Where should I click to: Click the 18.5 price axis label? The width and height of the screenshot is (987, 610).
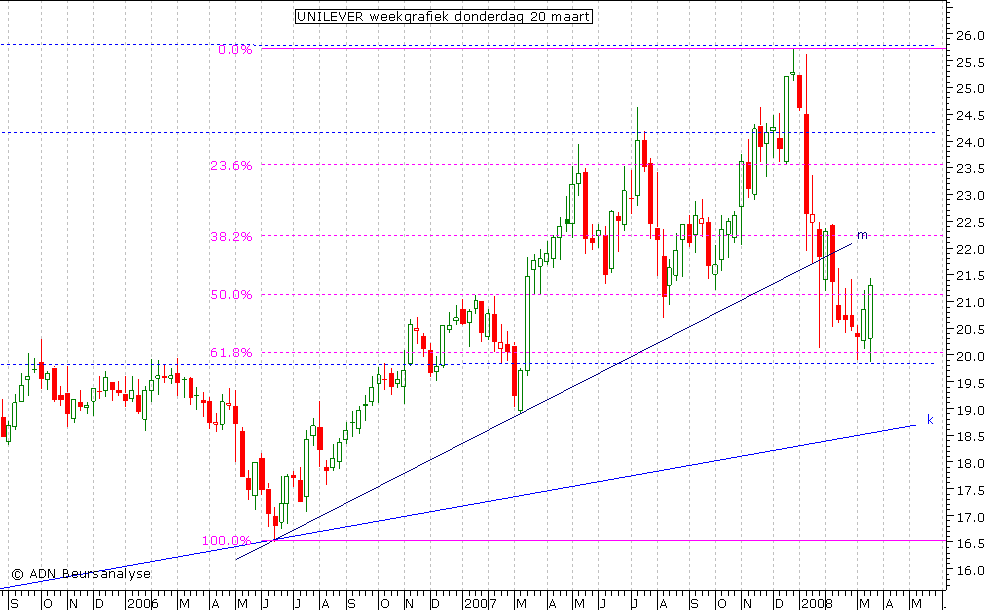970,436
